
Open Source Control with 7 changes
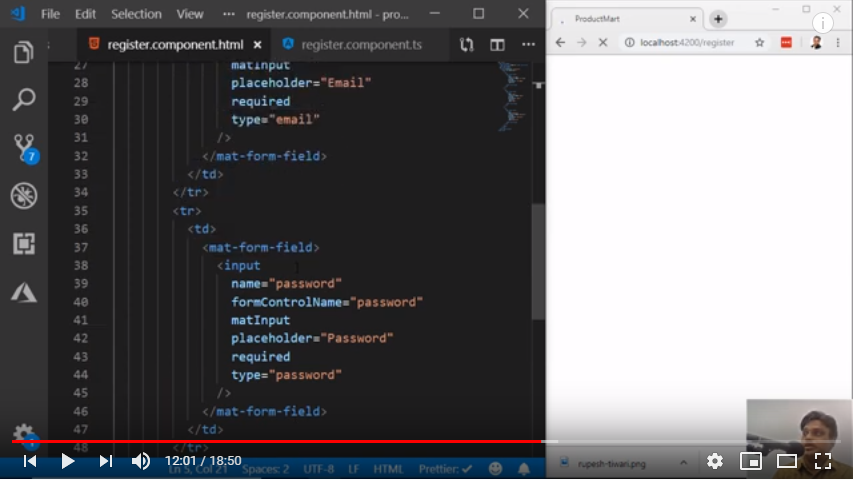pos(24,147)
